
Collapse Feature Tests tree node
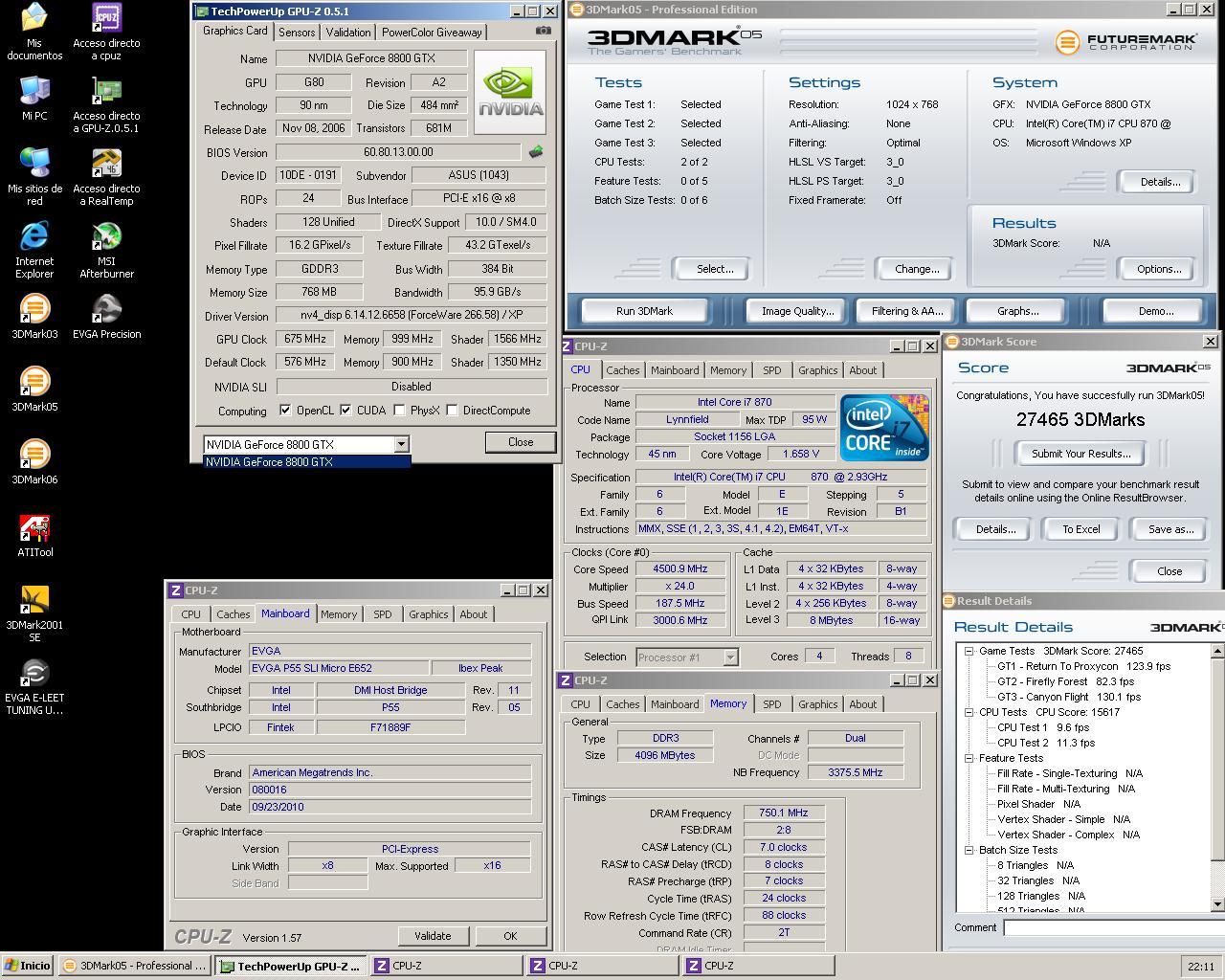point(969,758)
